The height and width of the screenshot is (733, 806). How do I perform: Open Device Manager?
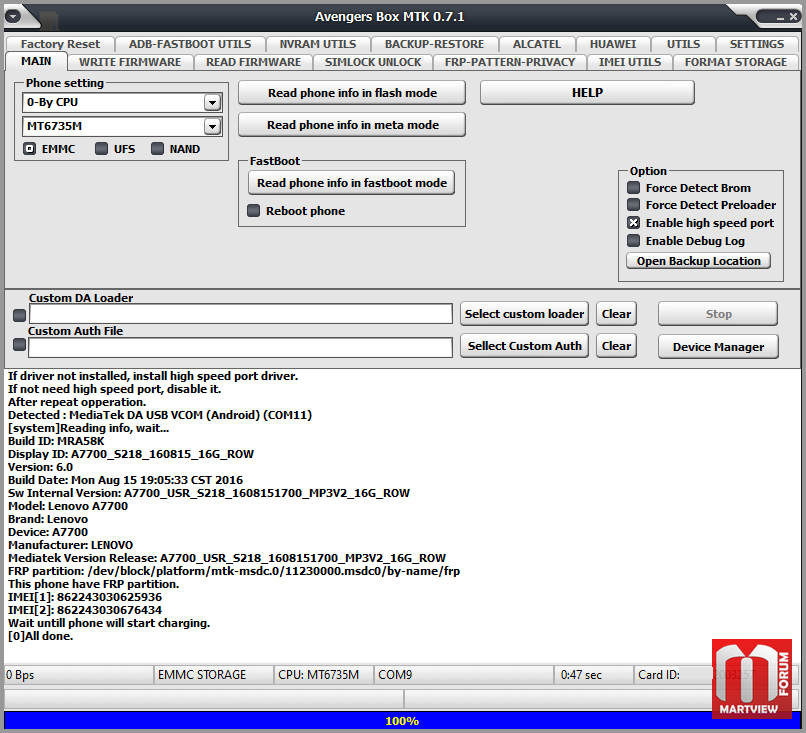[718, 347]
